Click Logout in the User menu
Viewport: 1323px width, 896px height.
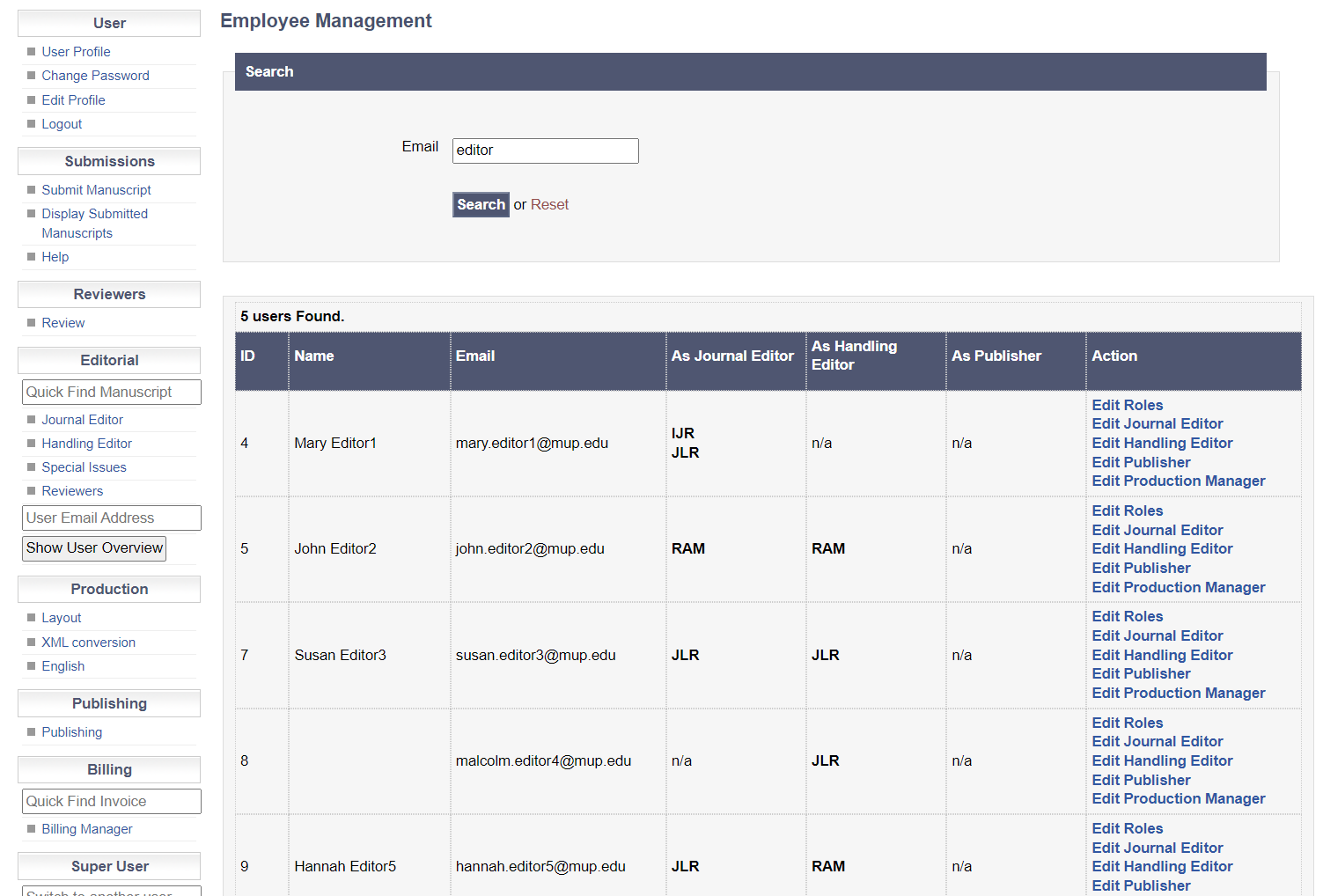(62, 124)
